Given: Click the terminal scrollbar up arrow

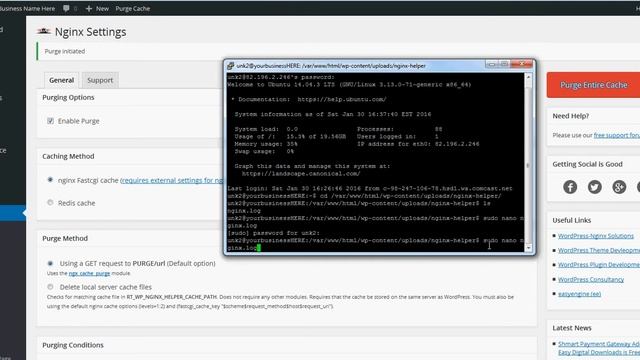Looking at the screenshot, I should [x=529, y=77].
